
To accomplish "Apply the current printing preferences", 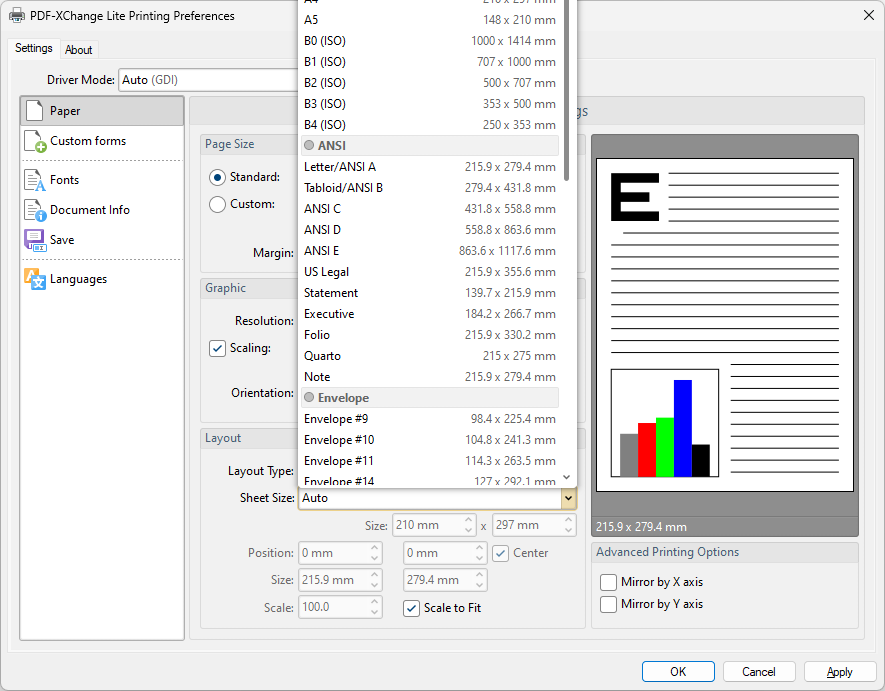I will coord(840,671).
